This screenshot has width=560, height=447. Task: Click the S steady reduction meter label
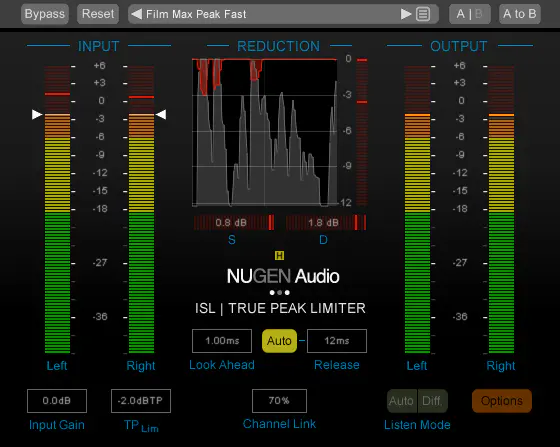pos(232,240)
